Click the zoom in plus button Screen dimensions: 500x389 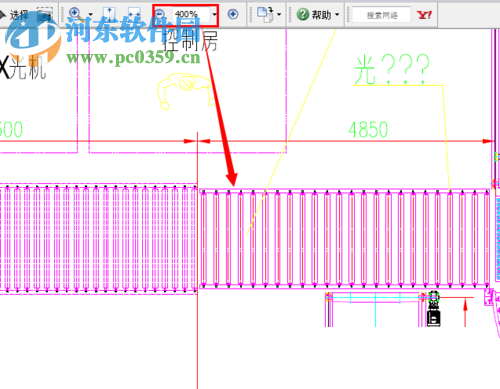coord(233,14)
